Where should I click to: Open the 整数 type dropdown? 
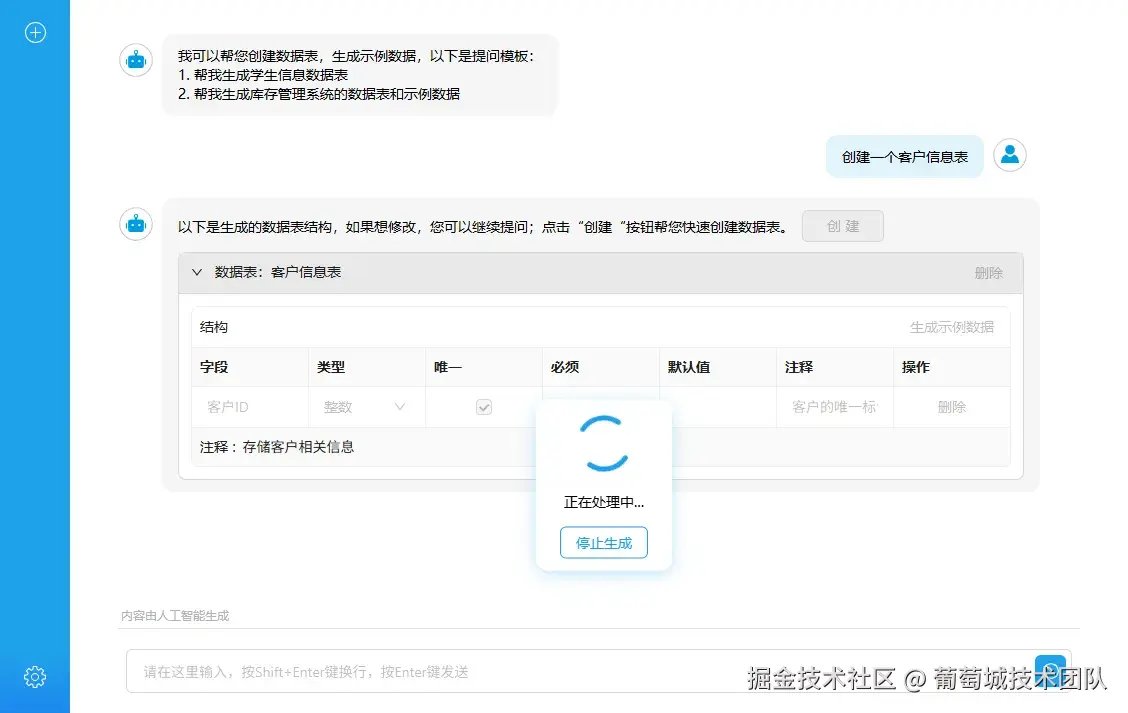coord(364,407)
